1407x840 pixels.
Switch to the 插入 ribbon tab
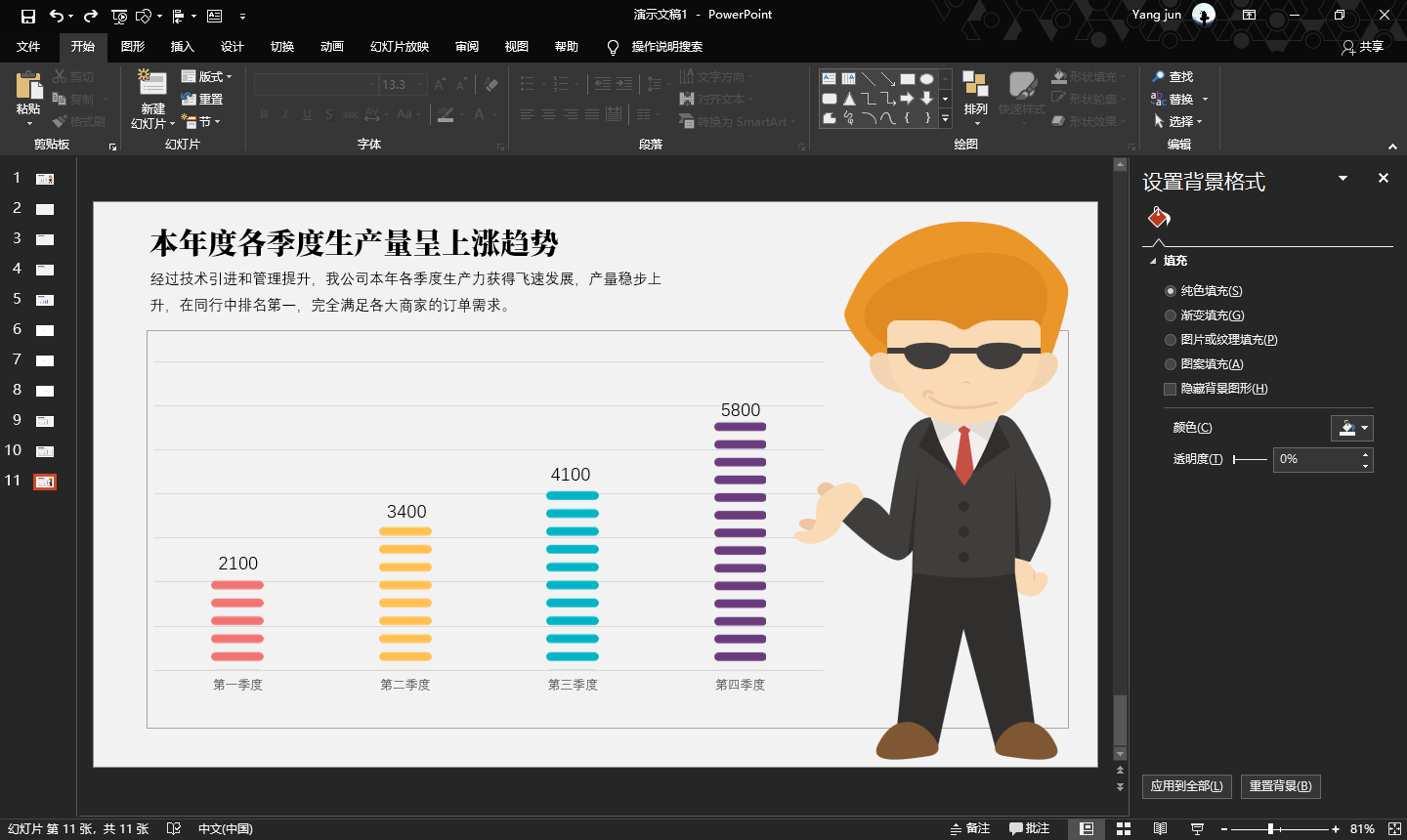[183, 47]
